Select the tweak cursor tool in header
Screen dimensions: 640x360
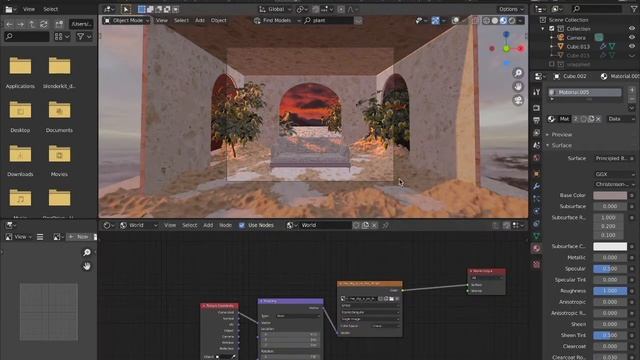[126, 9]
